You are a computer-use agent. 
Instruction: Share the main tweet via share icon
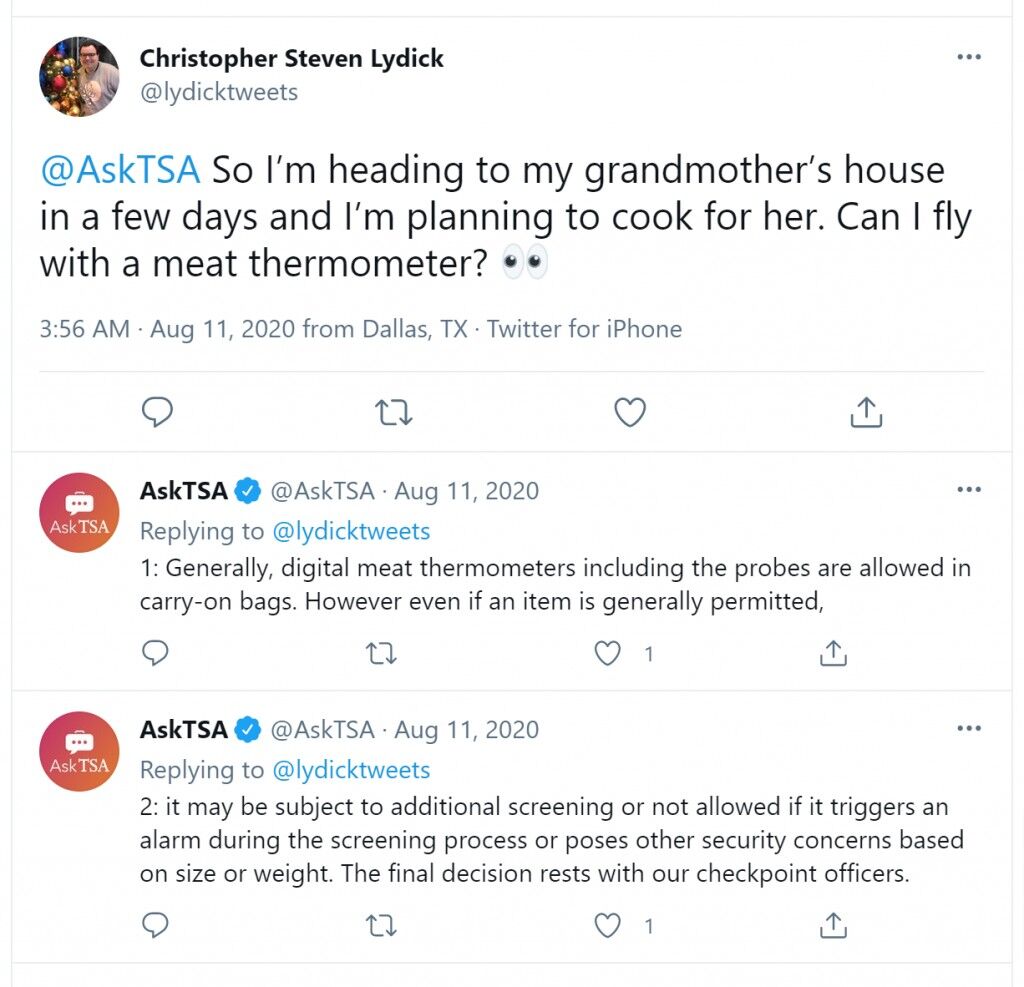click(866, 412)
